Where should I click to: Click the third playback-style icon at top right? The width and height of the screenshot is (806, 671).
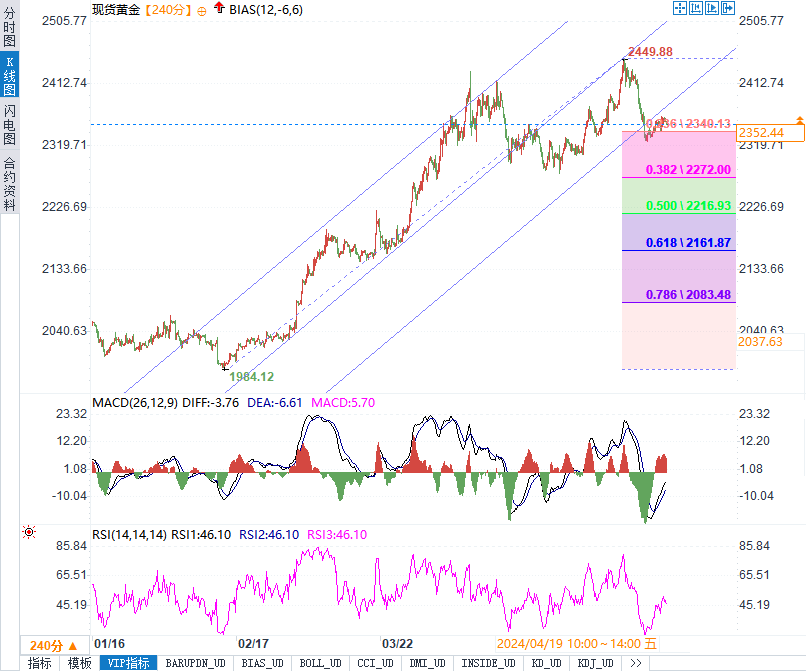point(711,8)
